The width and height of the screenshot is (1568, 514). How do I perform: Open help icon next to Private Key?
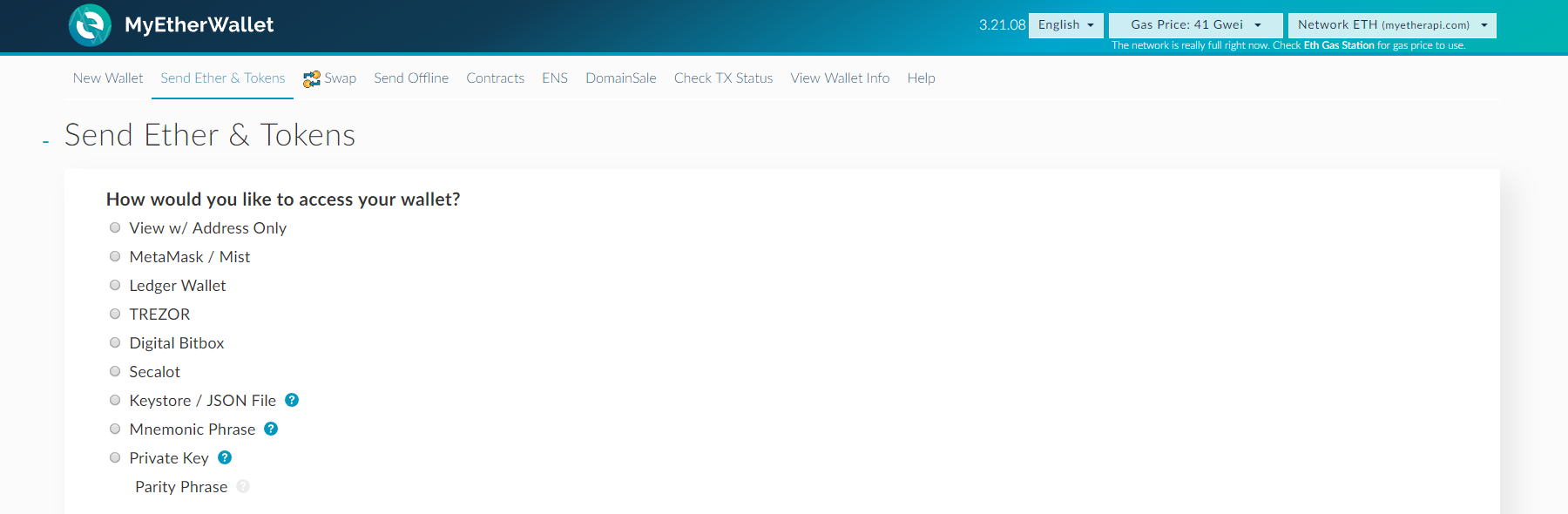point(225,457)
